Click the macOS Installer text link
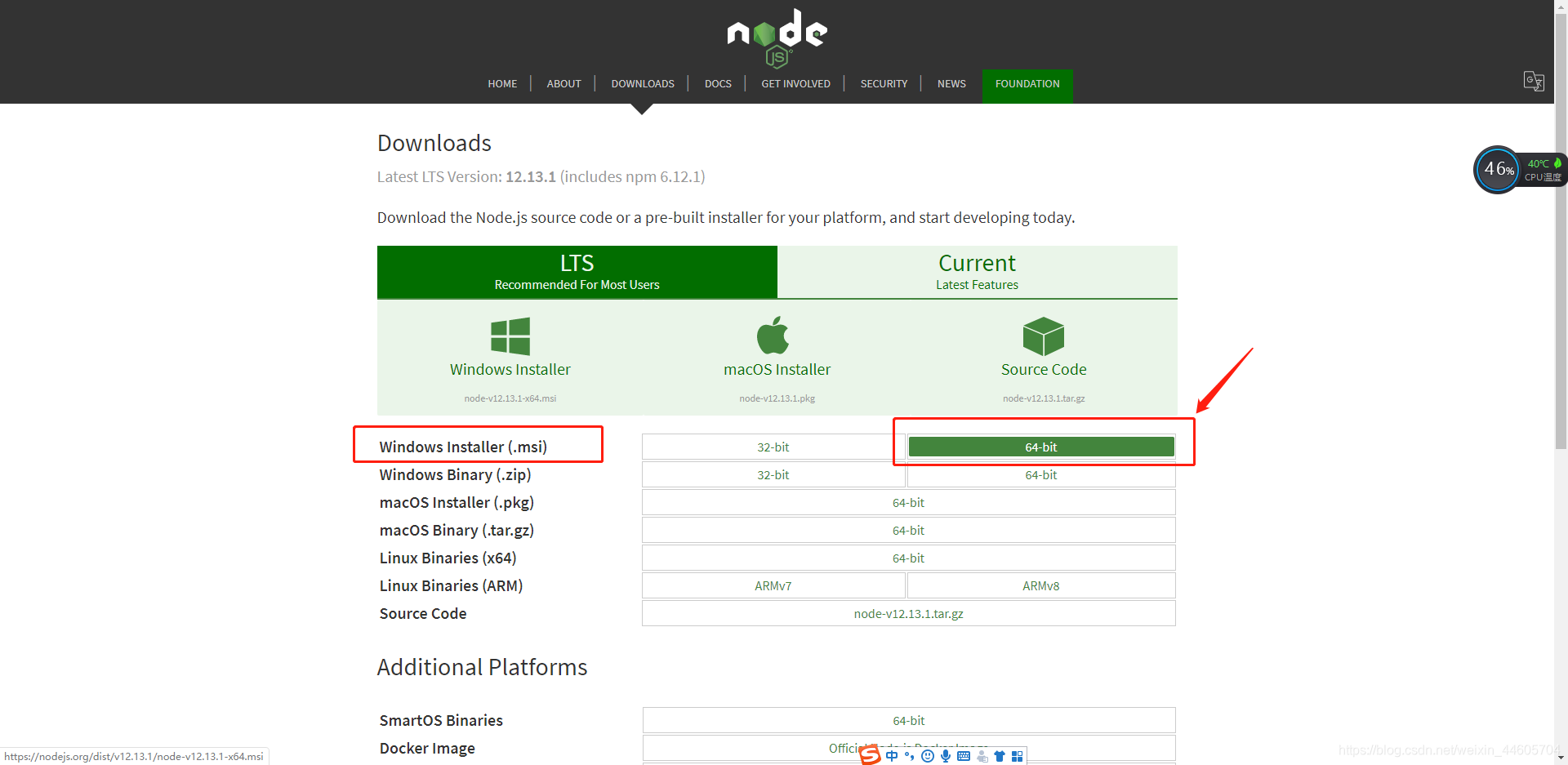Viewport: 1568px width, 765px height. [x=777, y=370]
